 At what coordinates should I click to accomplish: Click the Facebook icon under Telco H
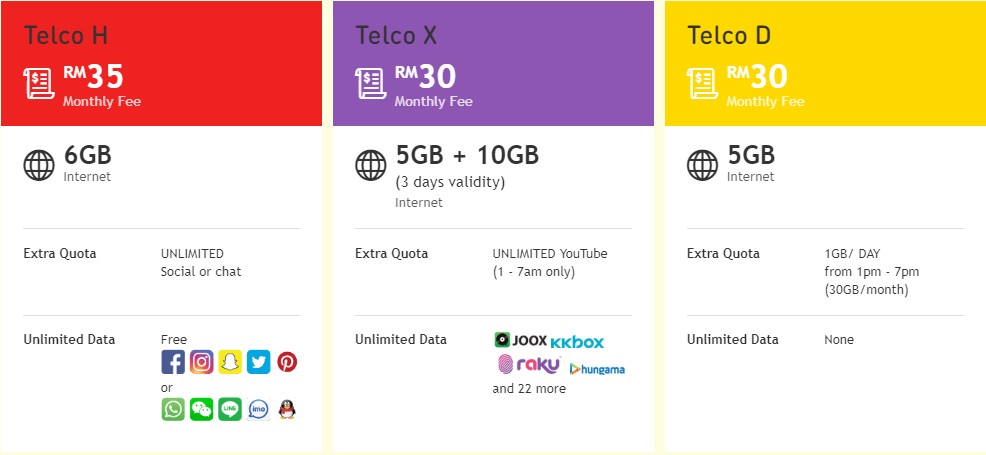173,362
